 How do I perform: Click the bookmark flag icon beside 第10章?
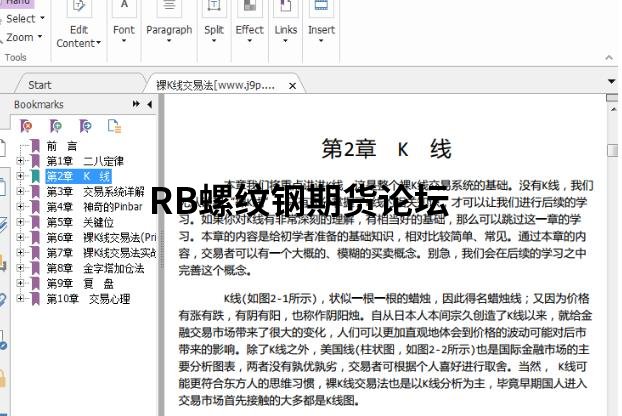click(x=36, y=299)
